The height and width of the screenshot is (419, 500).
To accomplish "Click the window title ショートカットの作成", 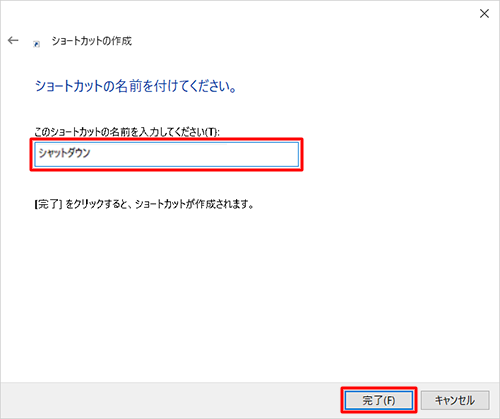I will [x=92, y=41].
